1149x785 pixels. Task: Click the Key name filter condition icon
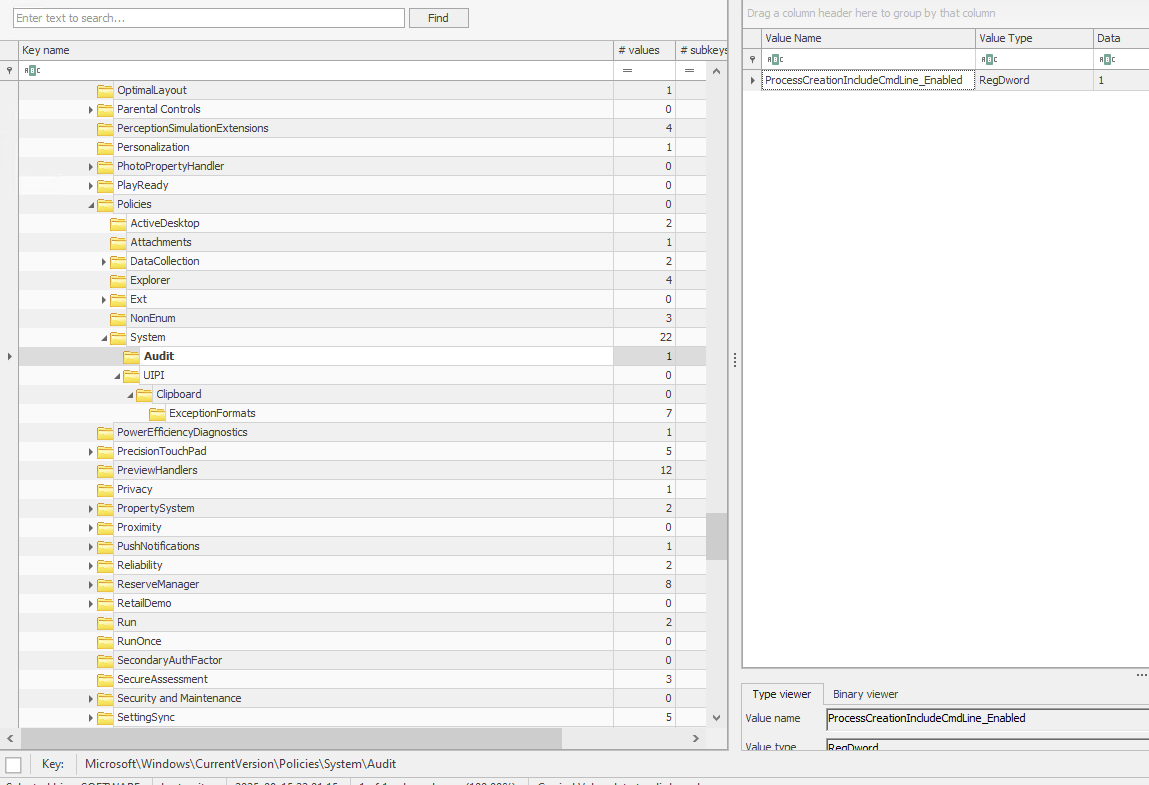coord(32,71)
